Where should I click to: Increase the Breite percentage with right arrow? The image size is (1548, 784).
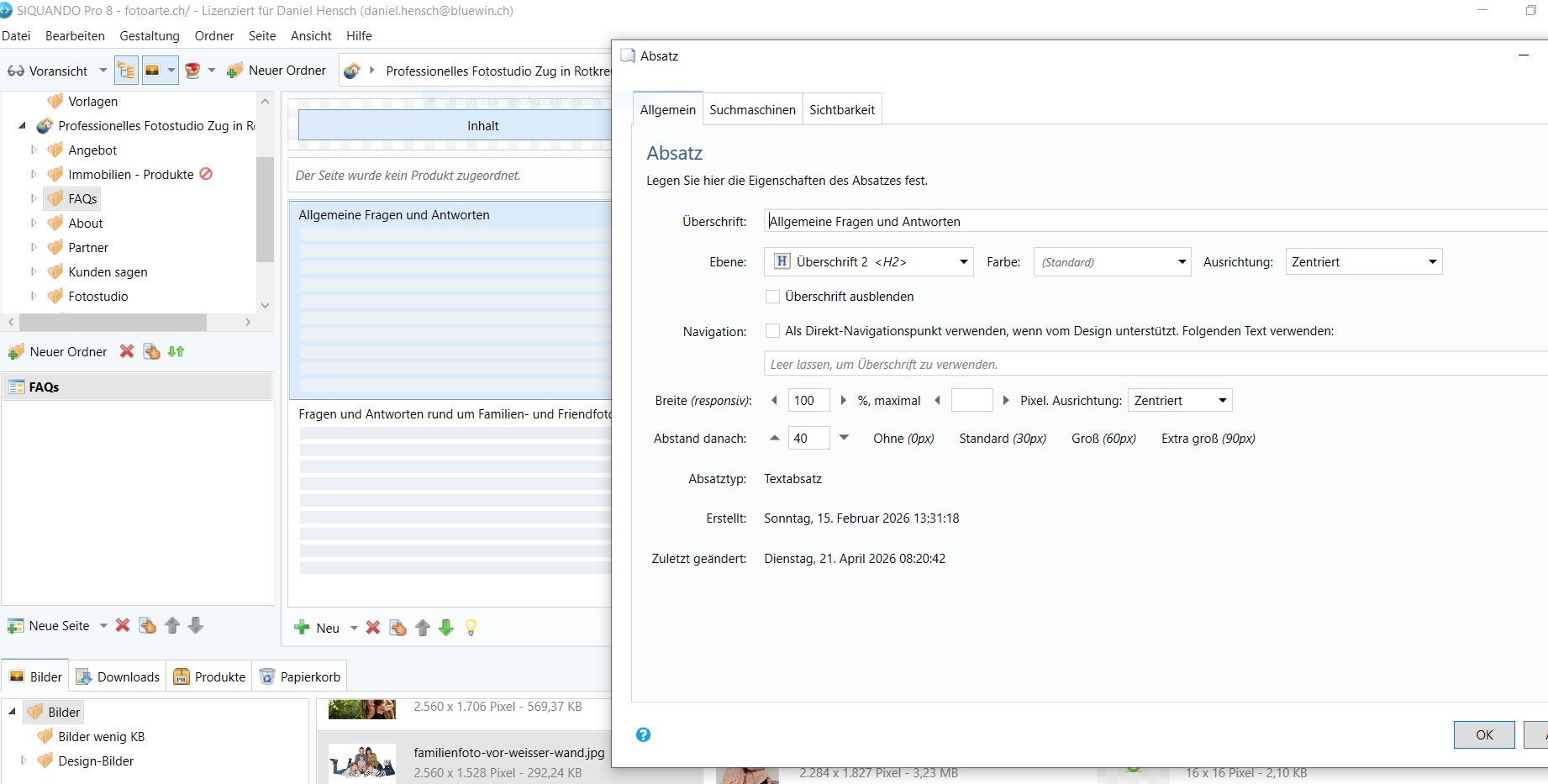pyautogui.click(x=844, y=401)
